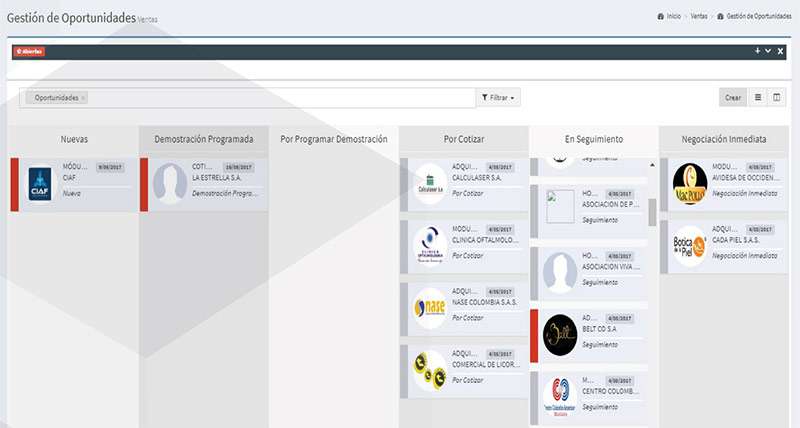Click the plus icon in the dark panel header
The image size is (800, 428).
(756, 50)
